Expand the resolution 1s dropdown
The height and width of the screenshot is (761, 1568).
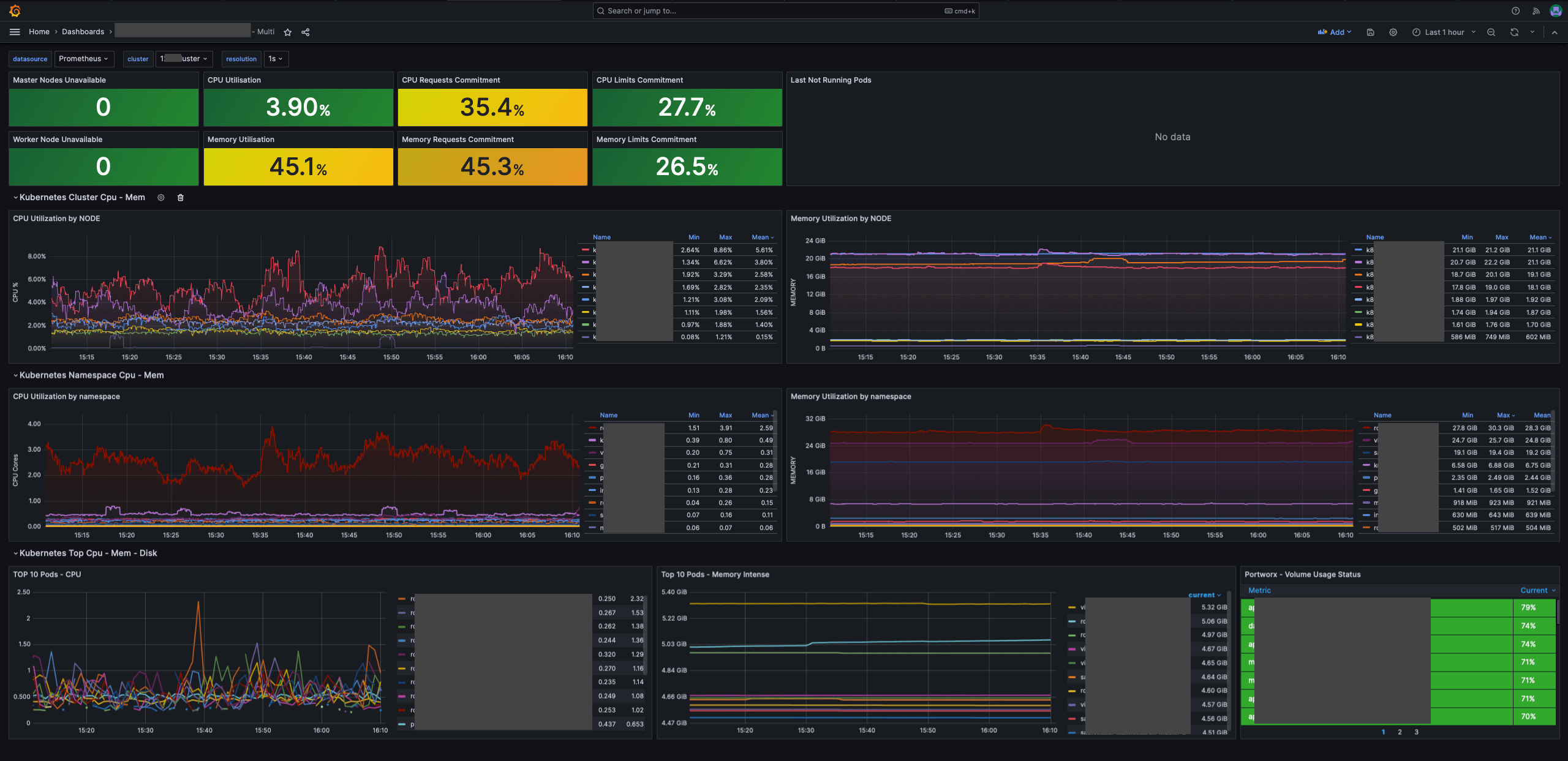click(276, 59)
